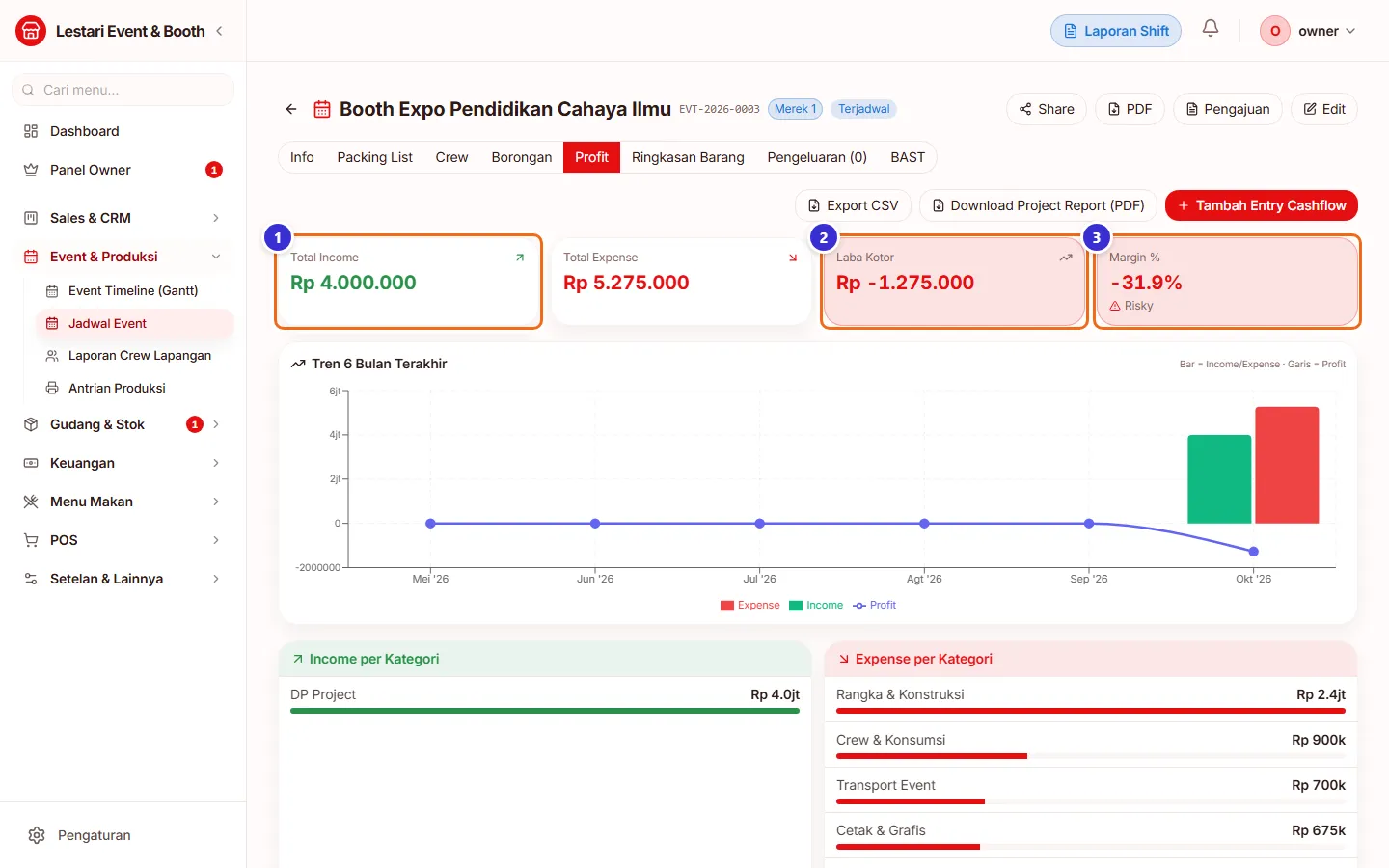Image resolution: width=1389 pixels, height=868 pixels.
Task: Go back using the left arrow icon
Action: tap(291, 109)
